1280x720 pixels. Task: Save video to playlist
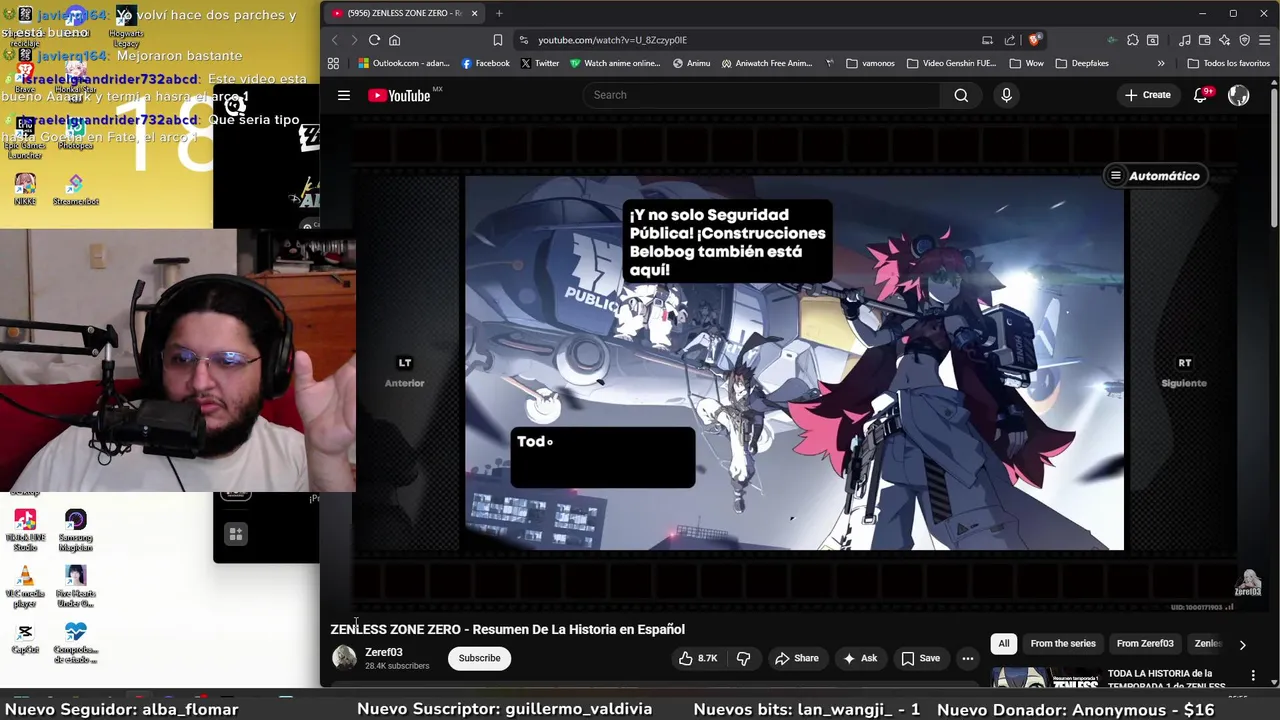coord(920,658)
